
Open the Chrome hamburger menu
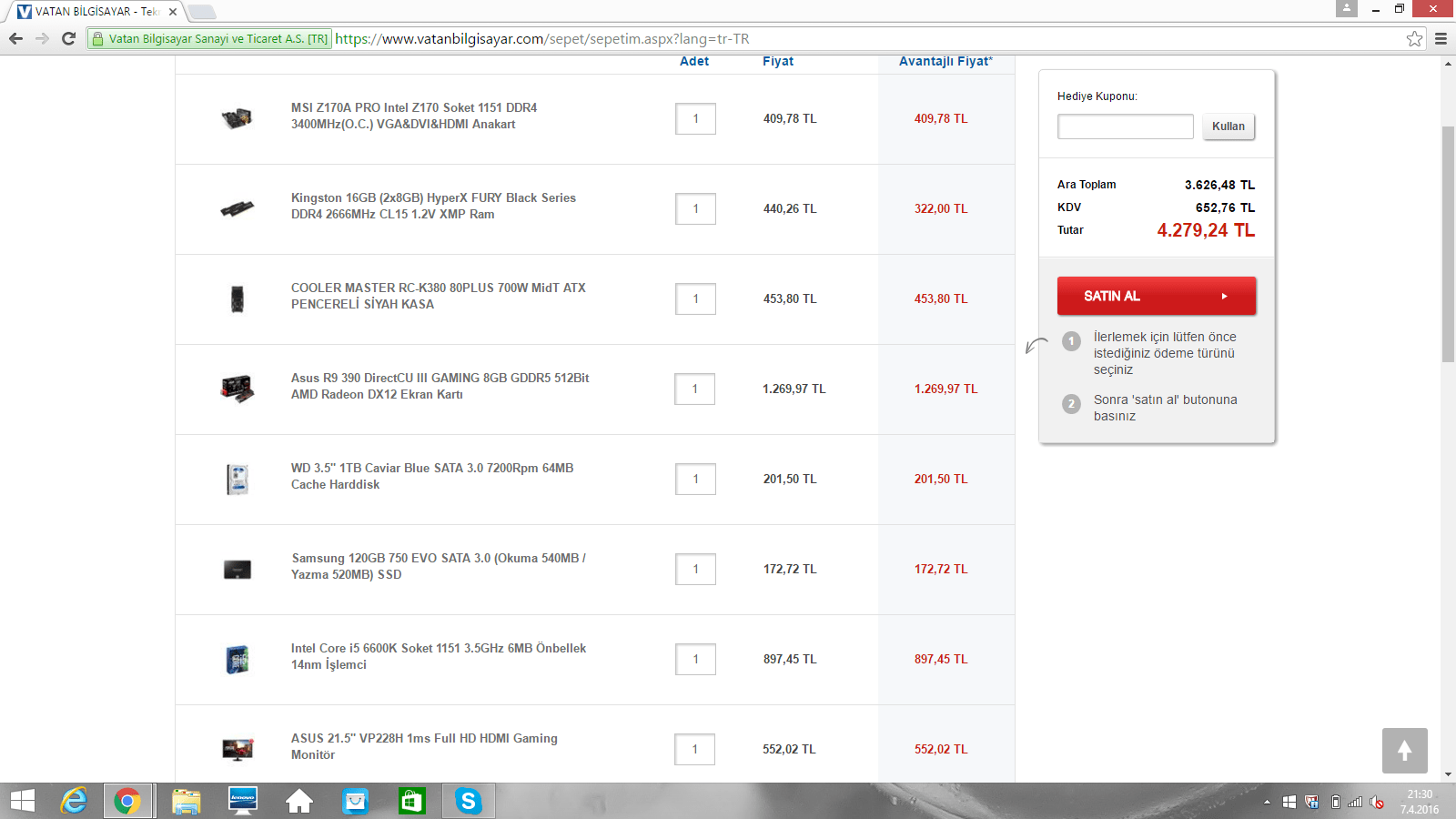1441,38
